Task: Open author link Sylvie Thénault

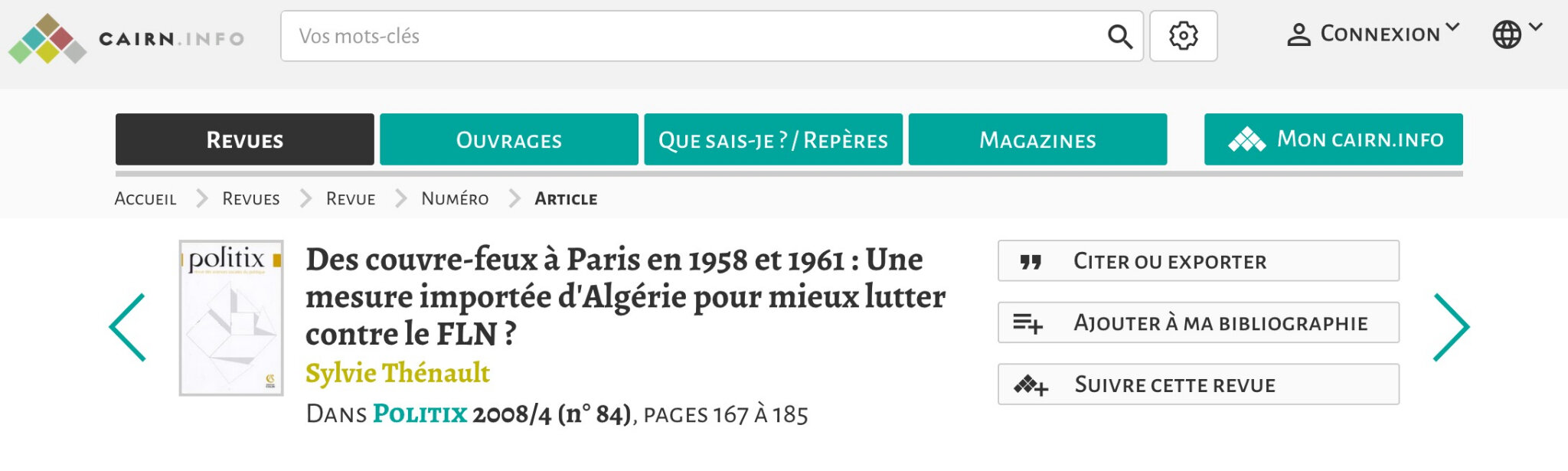Action: pos(397,373)
